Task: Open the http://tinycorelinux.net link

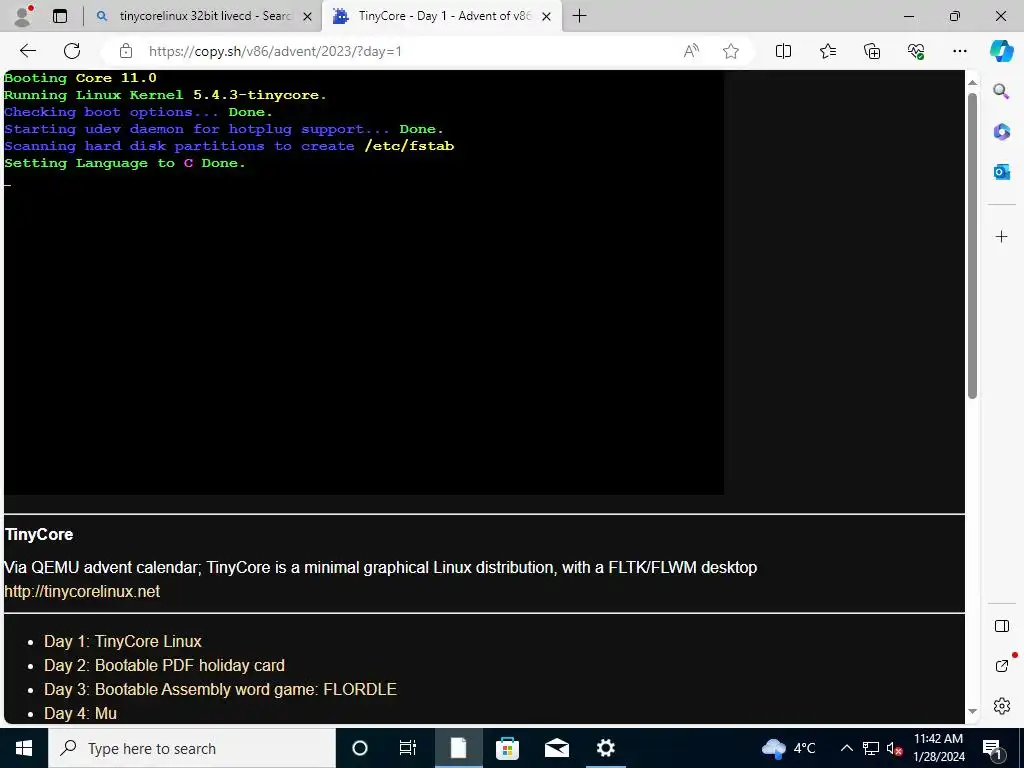Action: tap(82, 591)
